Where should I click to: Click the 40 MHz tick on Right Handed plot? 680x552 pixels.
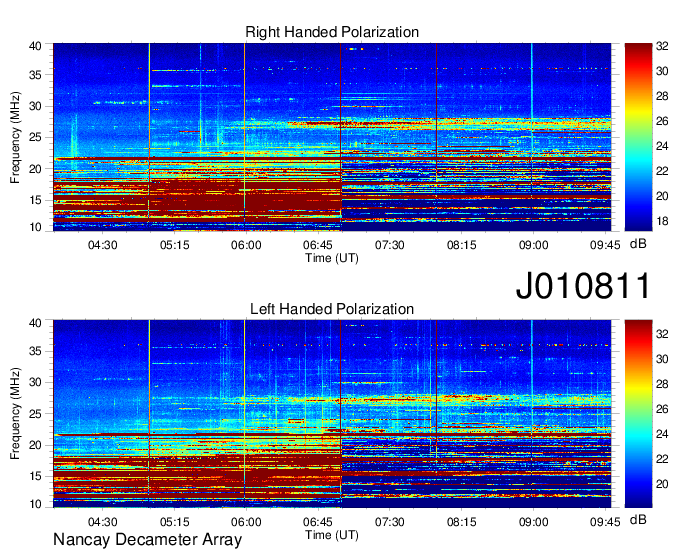35,46
